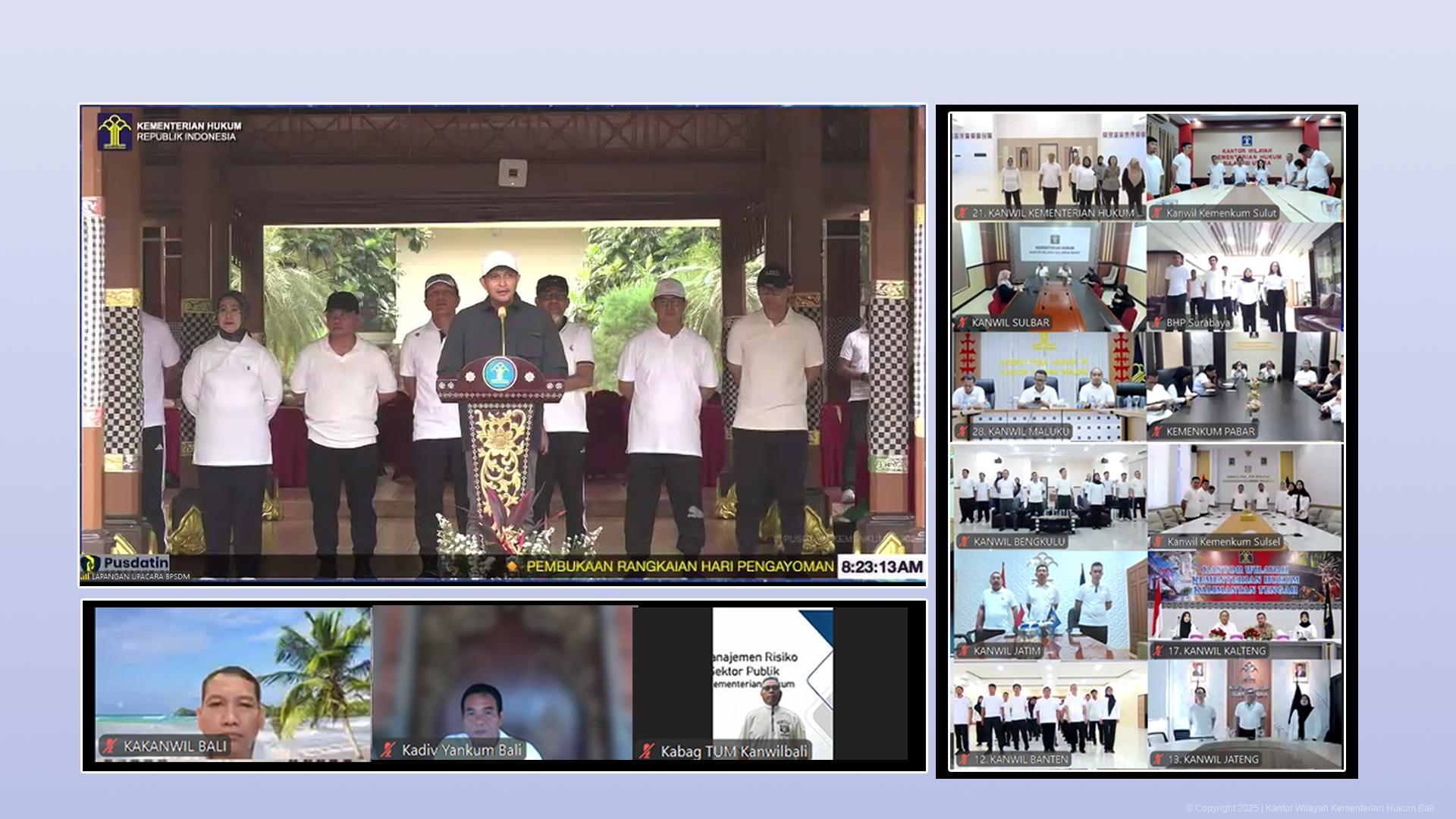This screenshot has width=1456, height=819.
Task: Click muted mic icon of Kabag TUM Kanwilbali
Action: point(647,752)
